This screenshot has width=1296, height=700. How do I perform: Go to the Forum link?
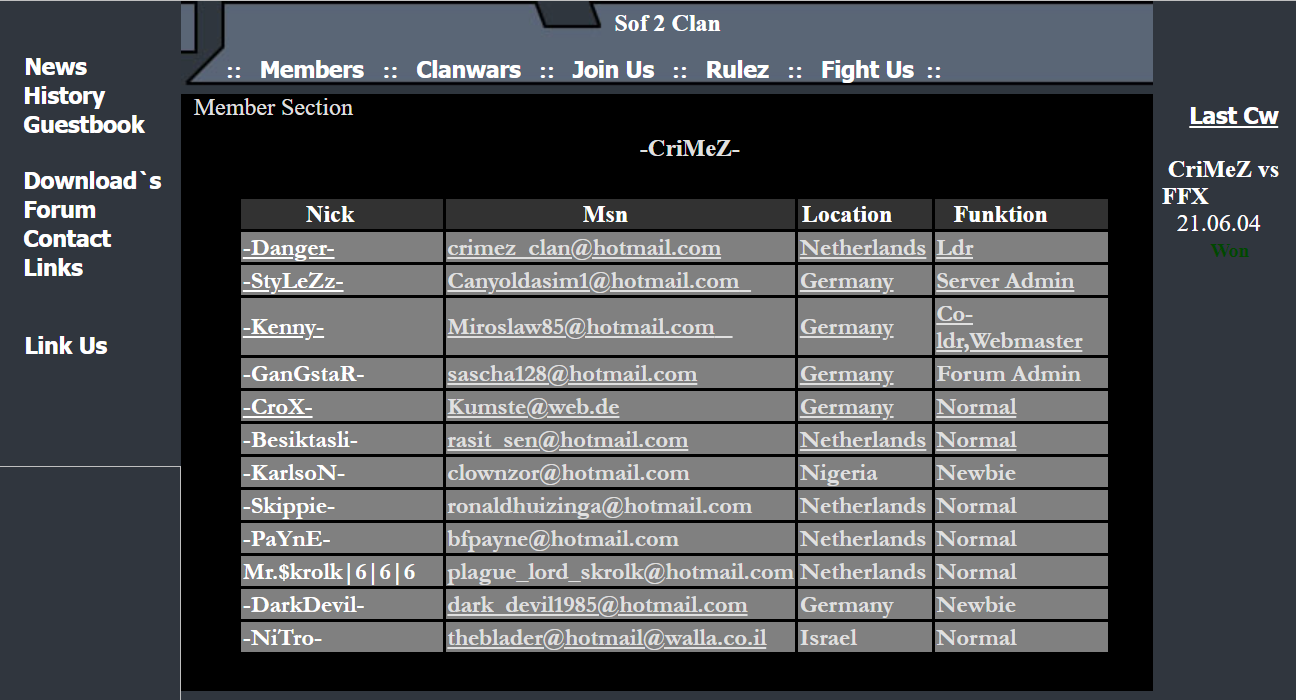tap(60, 210)
